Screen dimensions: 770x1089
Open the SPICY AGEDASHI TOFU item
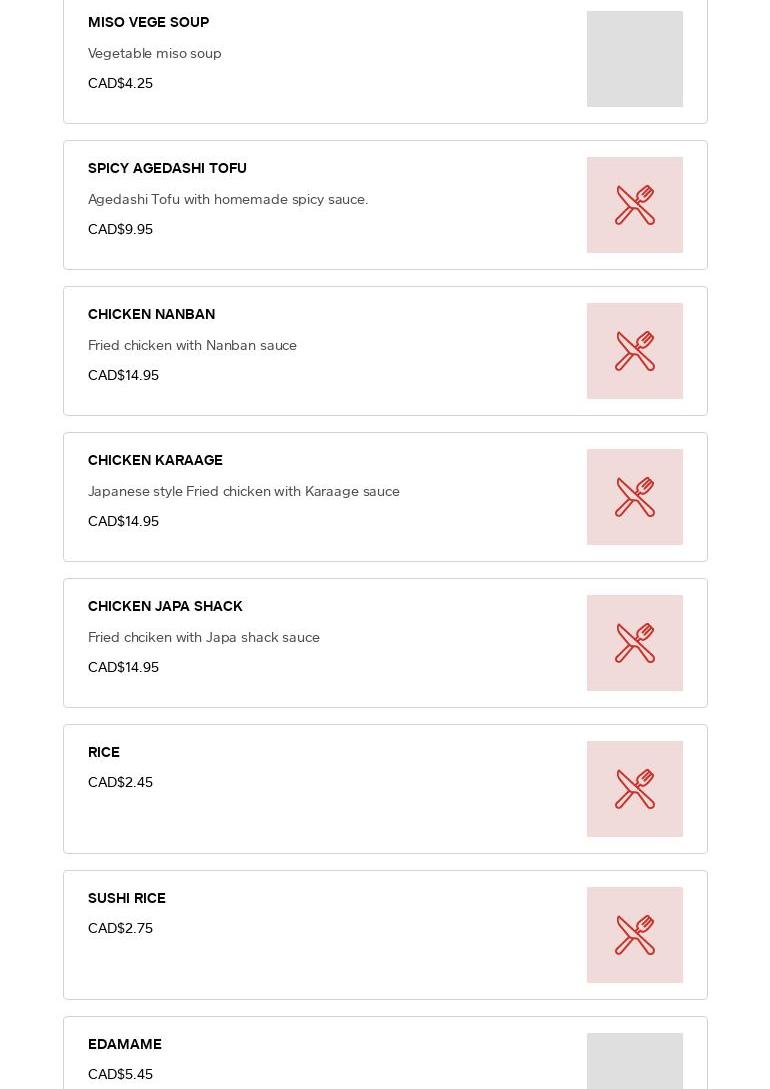[x=167, y=168]
